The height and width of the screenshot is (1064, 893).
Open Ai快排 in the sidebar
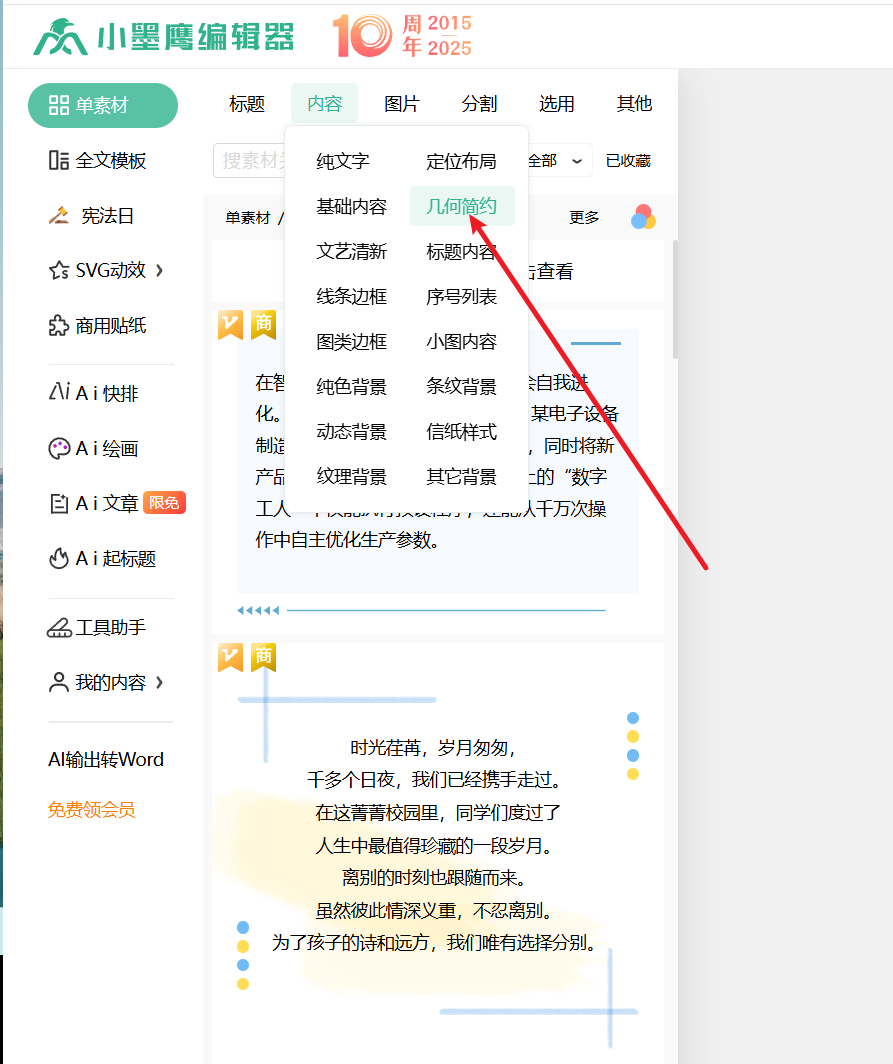click(x=96, y=393)
